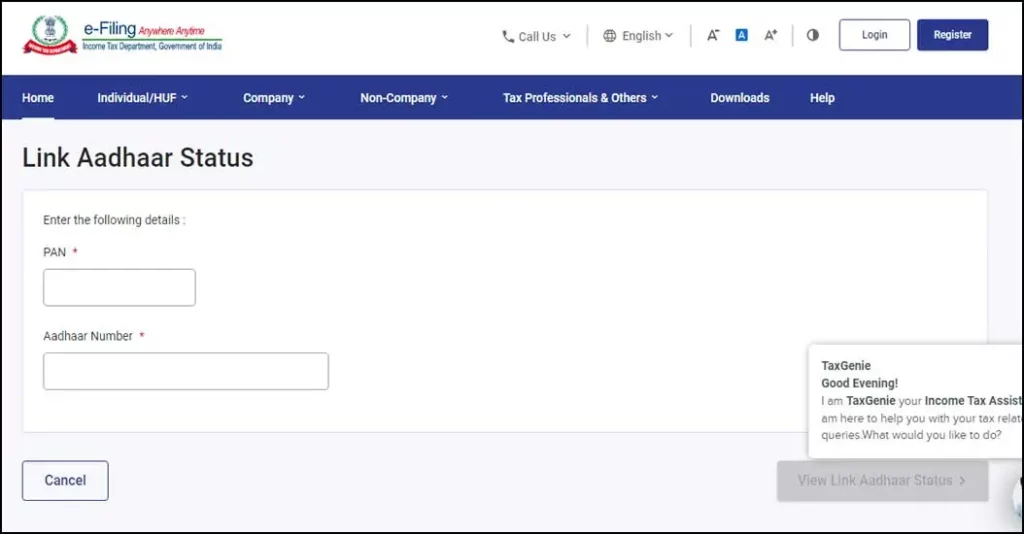
Task: Click the globe icon beside English
Action: click(609, 36)
